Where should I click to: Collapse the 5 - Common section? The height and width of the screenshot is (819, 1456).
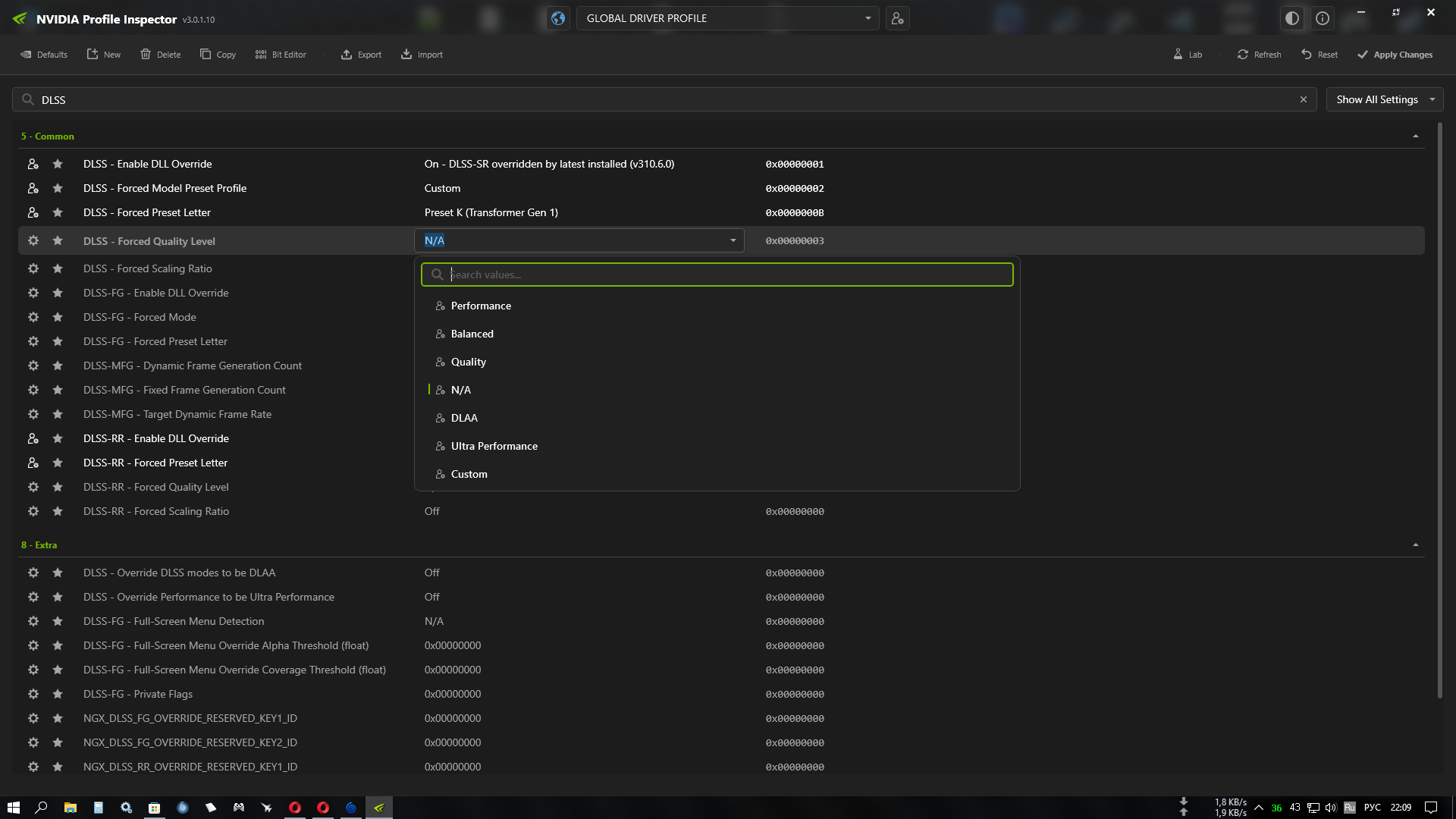point(1416,136)
